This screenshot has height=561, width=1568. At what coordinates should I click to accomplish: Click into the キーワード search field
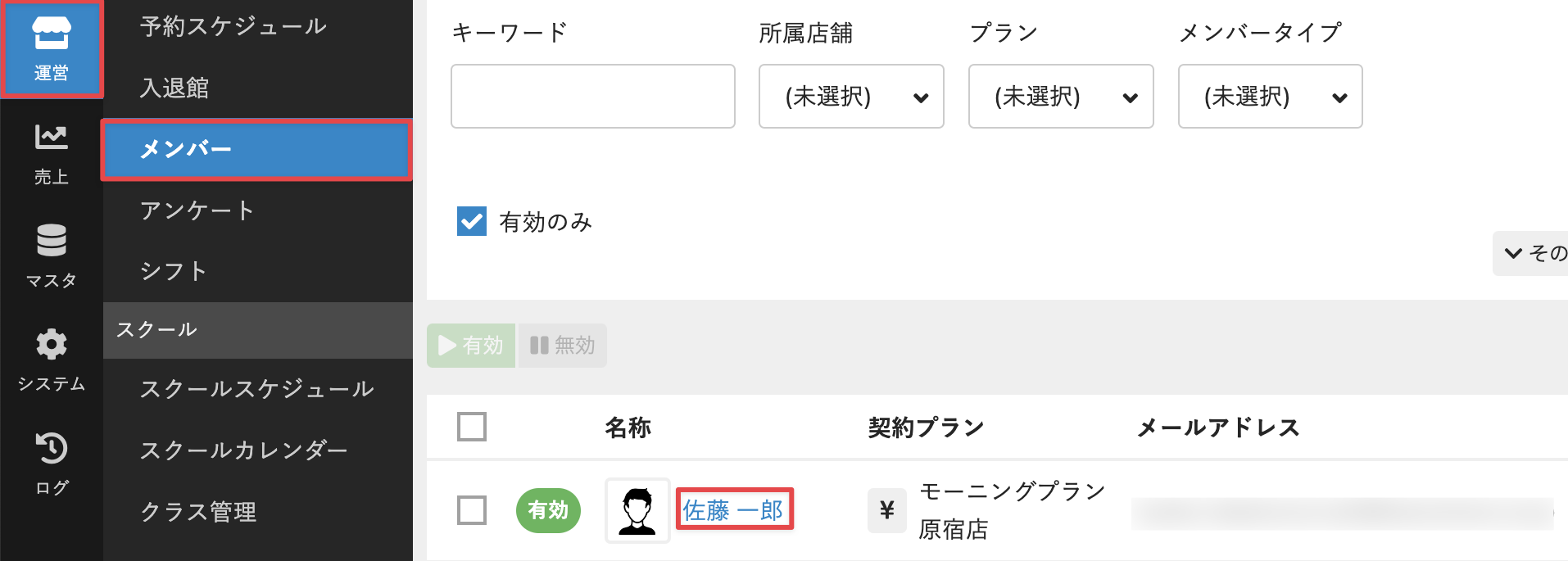(x=592, y=97)
